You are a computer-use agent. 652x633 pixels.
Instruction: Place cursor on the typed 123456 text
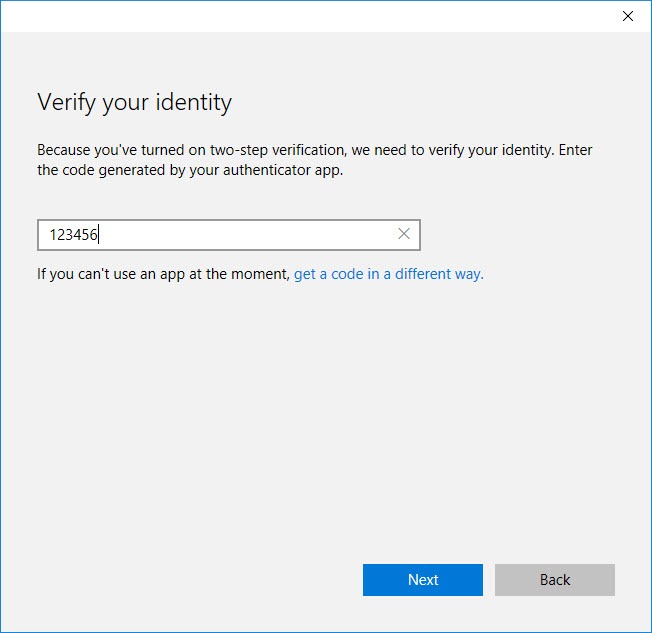73,235
